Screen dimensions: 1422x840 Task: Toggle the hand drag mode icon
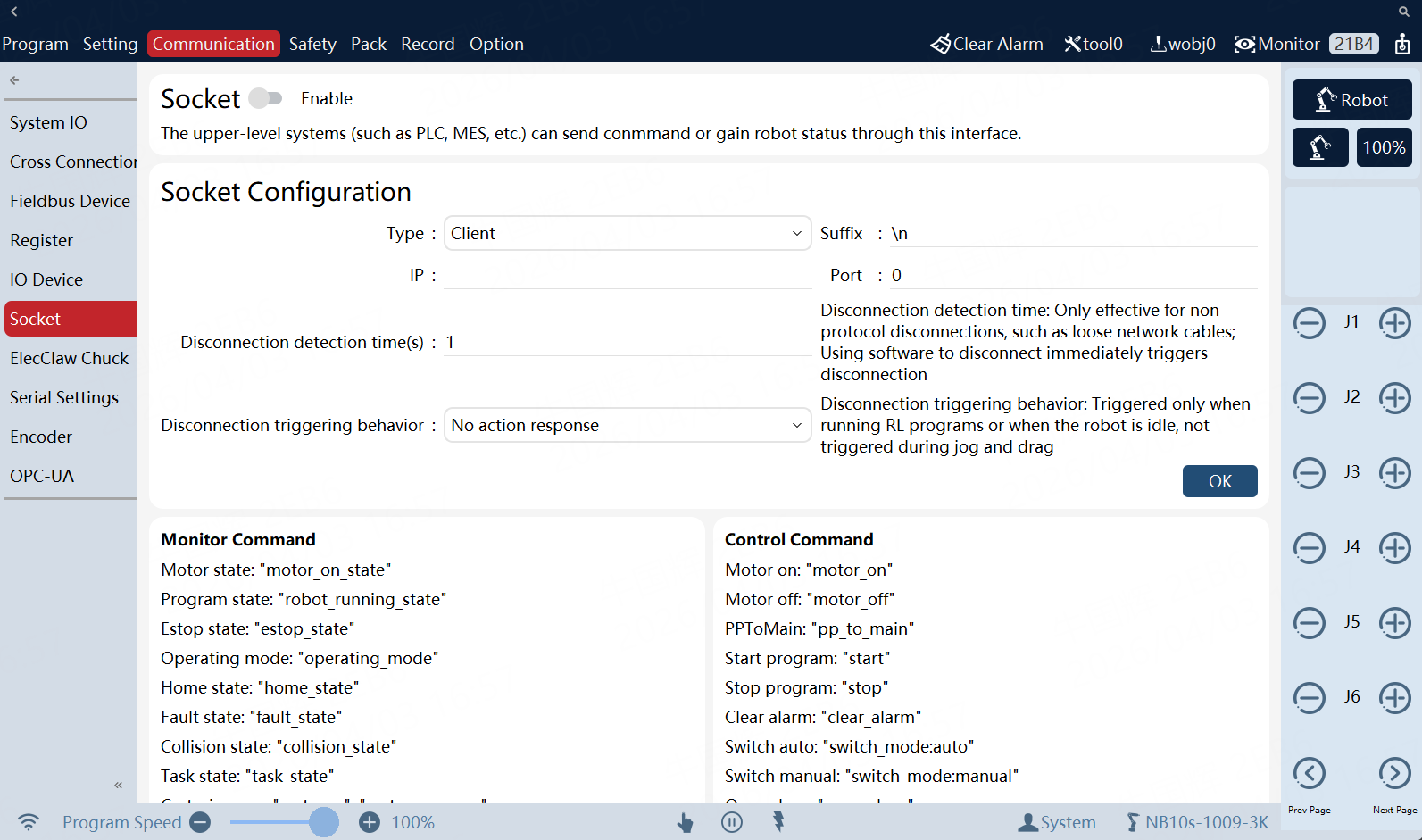(x=685, y=822)
